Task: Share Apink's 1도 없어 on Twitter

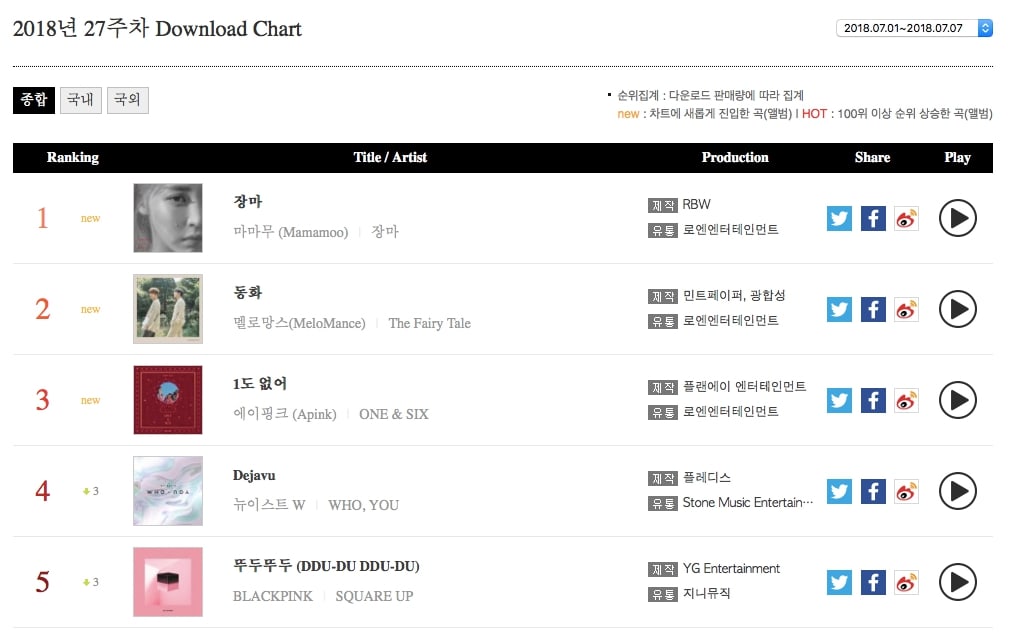Action: tap(840, 400)
